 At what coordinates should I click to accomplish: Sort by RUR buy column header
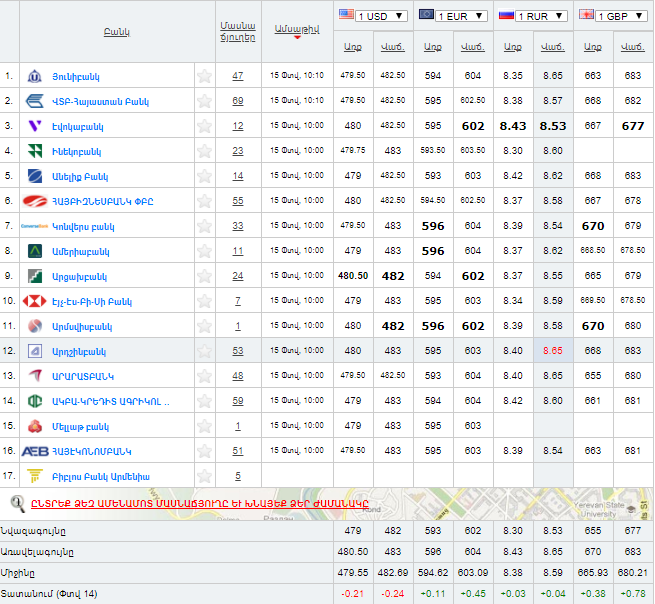pos(513,47)
